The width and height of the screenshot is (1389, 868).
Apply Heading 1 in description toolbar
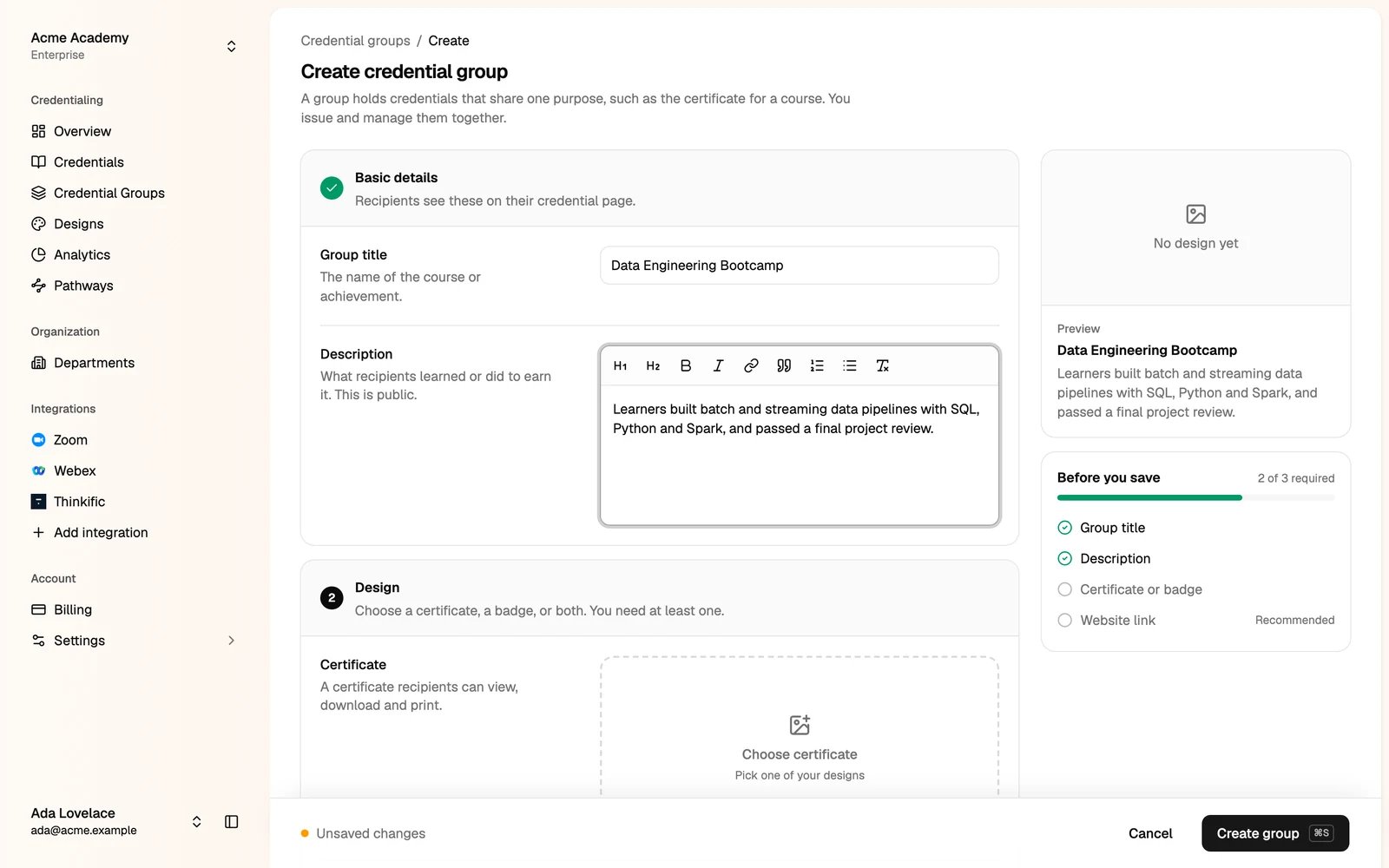(620, 366)
